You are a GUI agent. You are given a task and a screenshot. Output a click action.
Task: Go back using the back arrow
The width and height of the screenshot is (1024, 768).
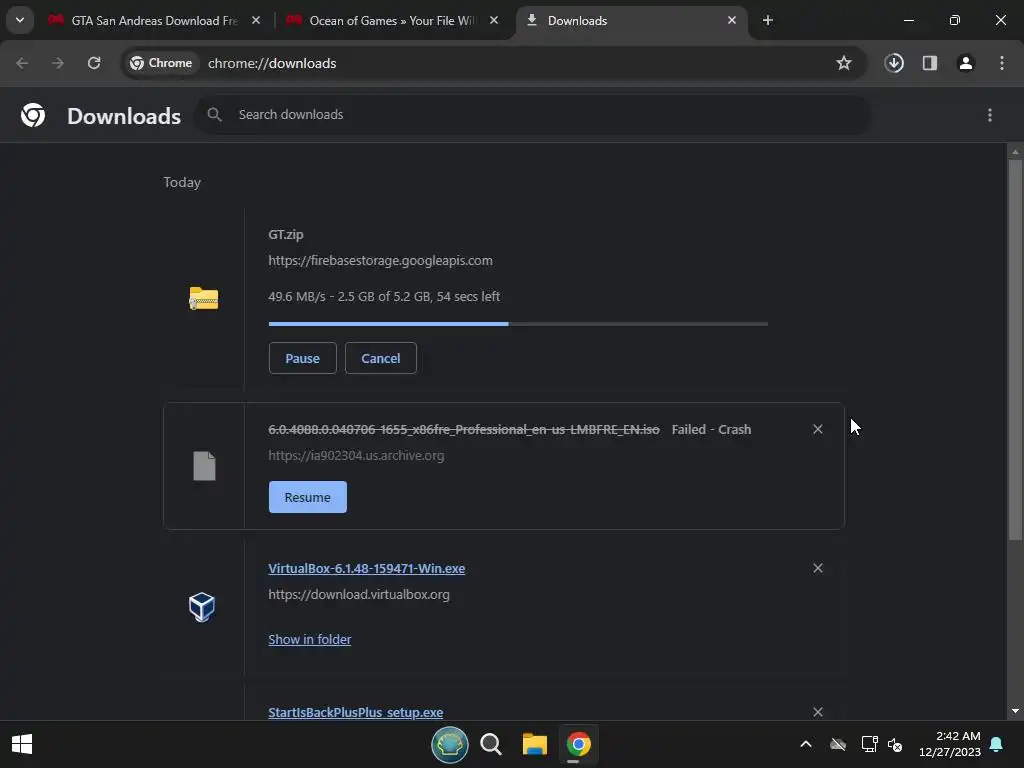[22, 63]
